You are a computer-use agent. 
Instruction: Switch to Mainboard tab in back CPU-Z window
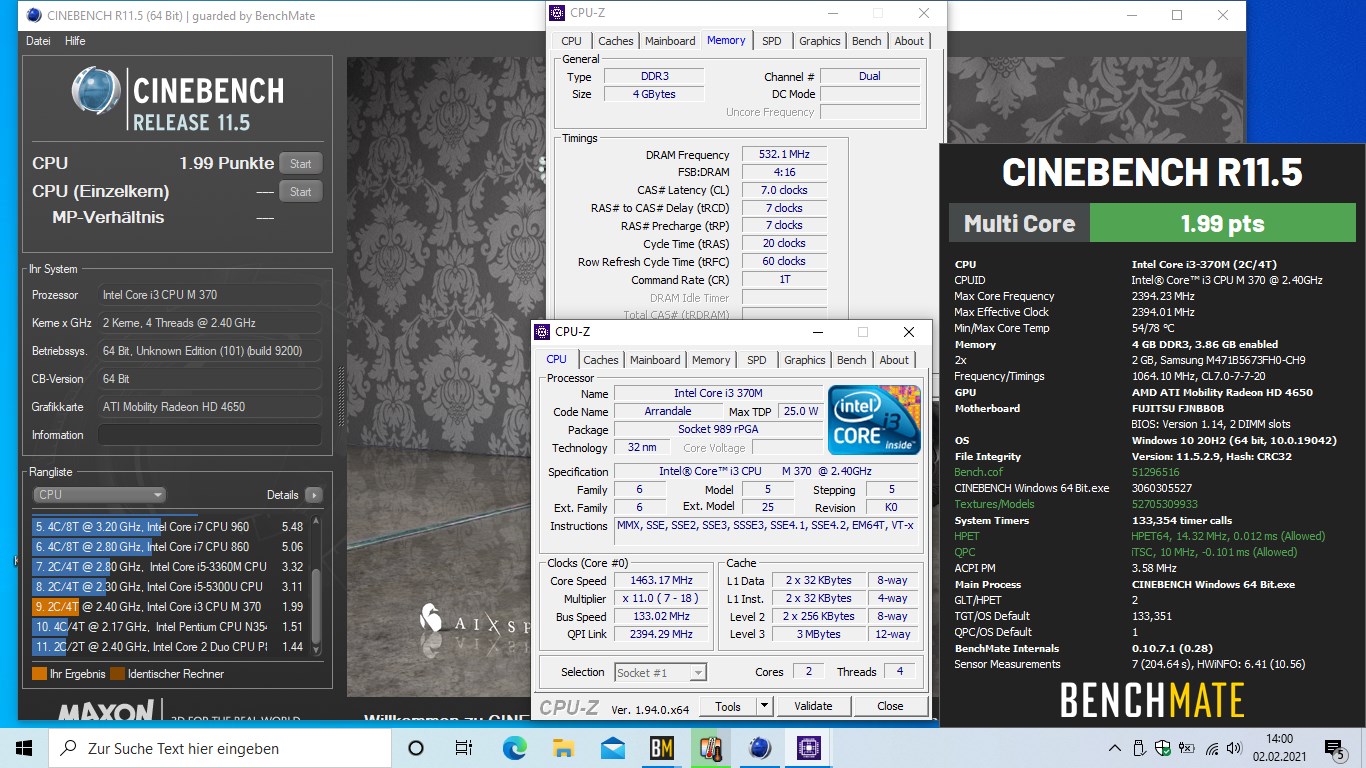pos(670,41)
